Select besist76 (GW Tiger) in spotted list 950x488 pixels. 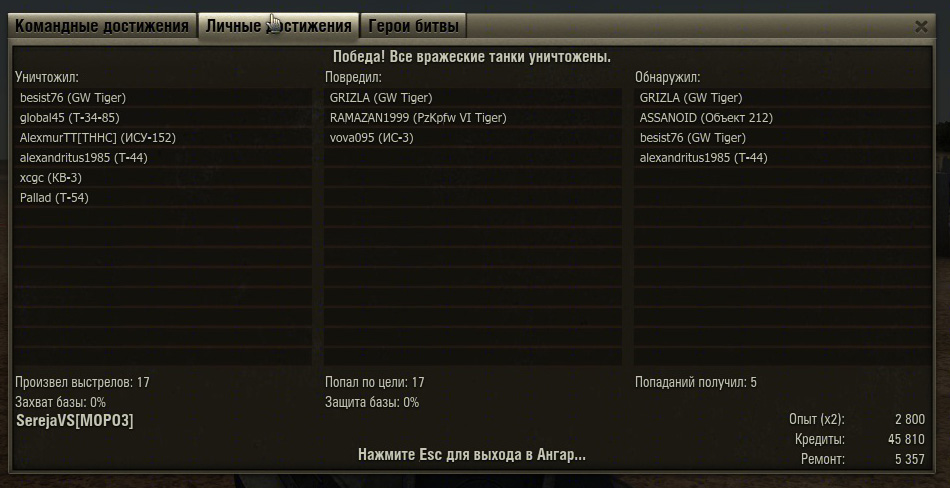tap(783, 138)
